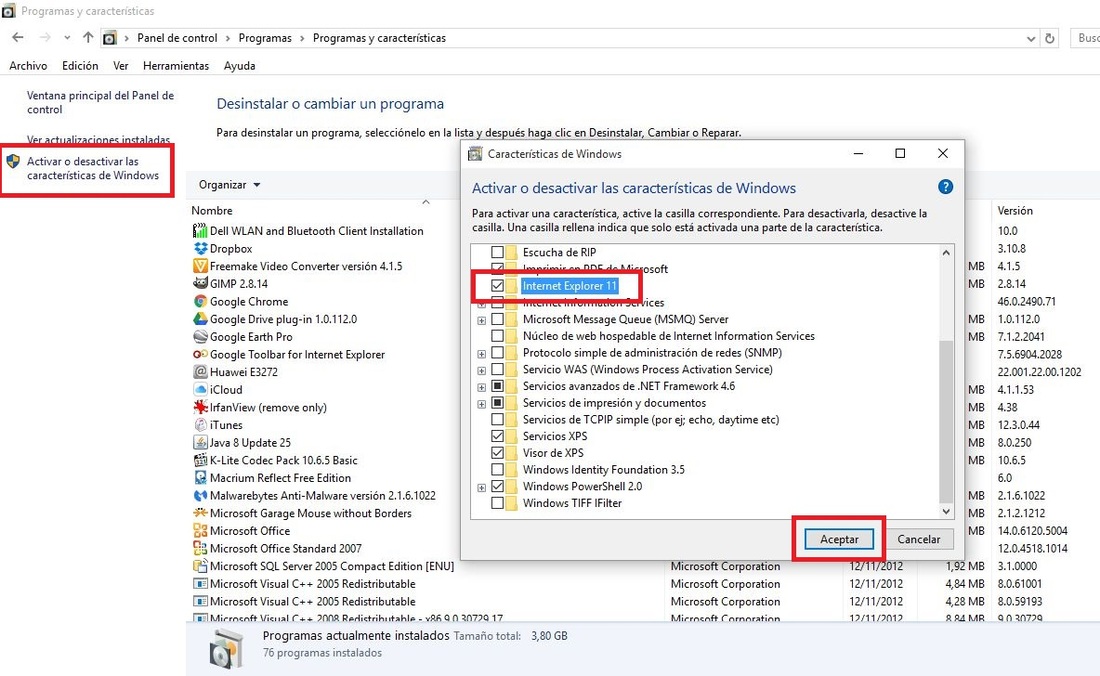Navigate to Panel de control breadcrumb
The width and height of the screenshot is (1100, 676).
click(177, 39)
